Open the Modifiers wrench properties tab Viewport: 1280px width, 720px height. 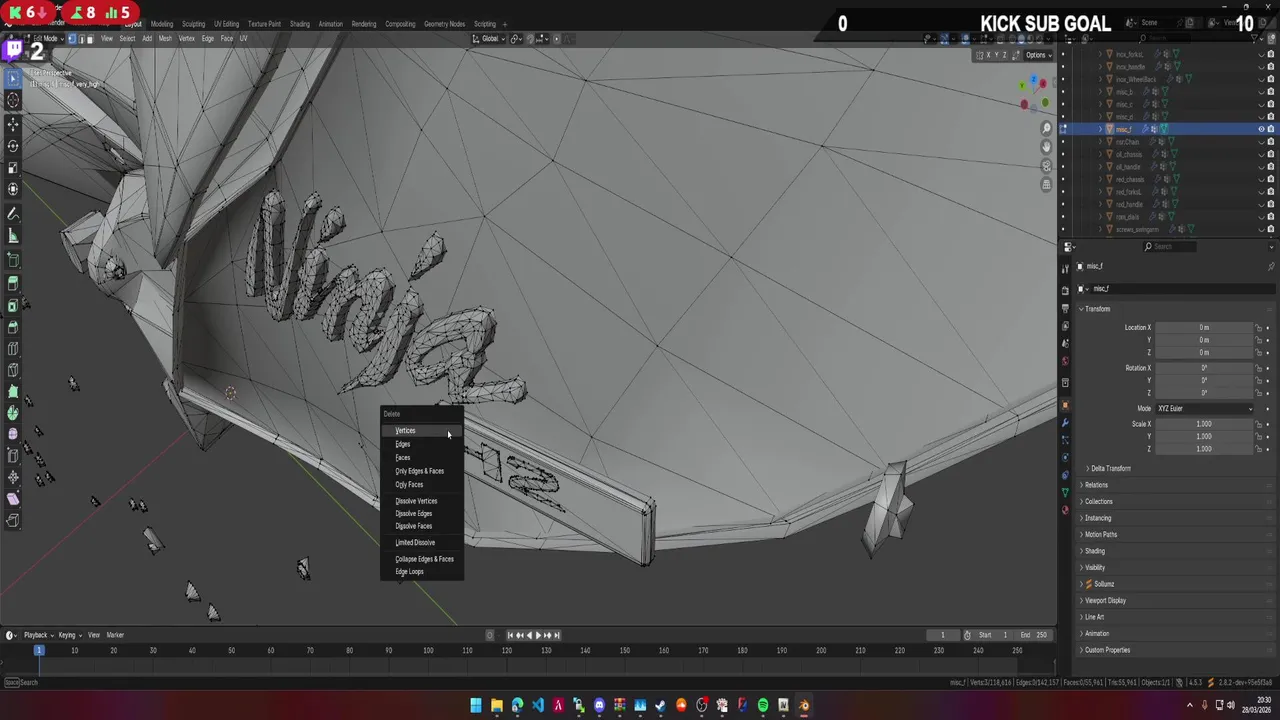click(1065, 423)
